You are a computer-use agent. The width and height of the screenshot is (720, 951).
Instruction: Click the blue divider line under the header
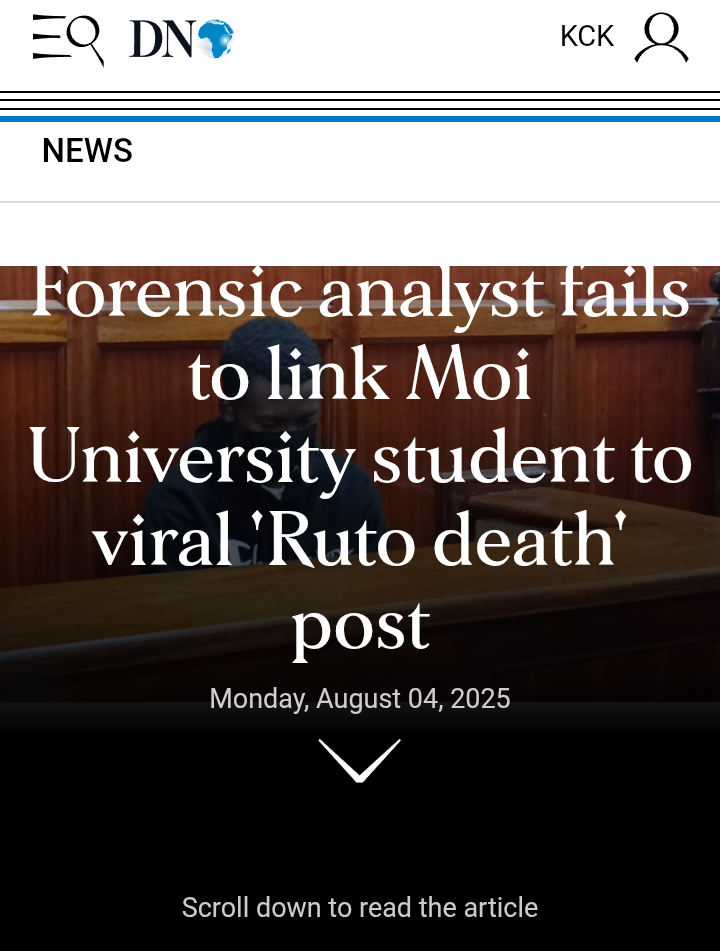pyautogui.click(x=360, y=118)
